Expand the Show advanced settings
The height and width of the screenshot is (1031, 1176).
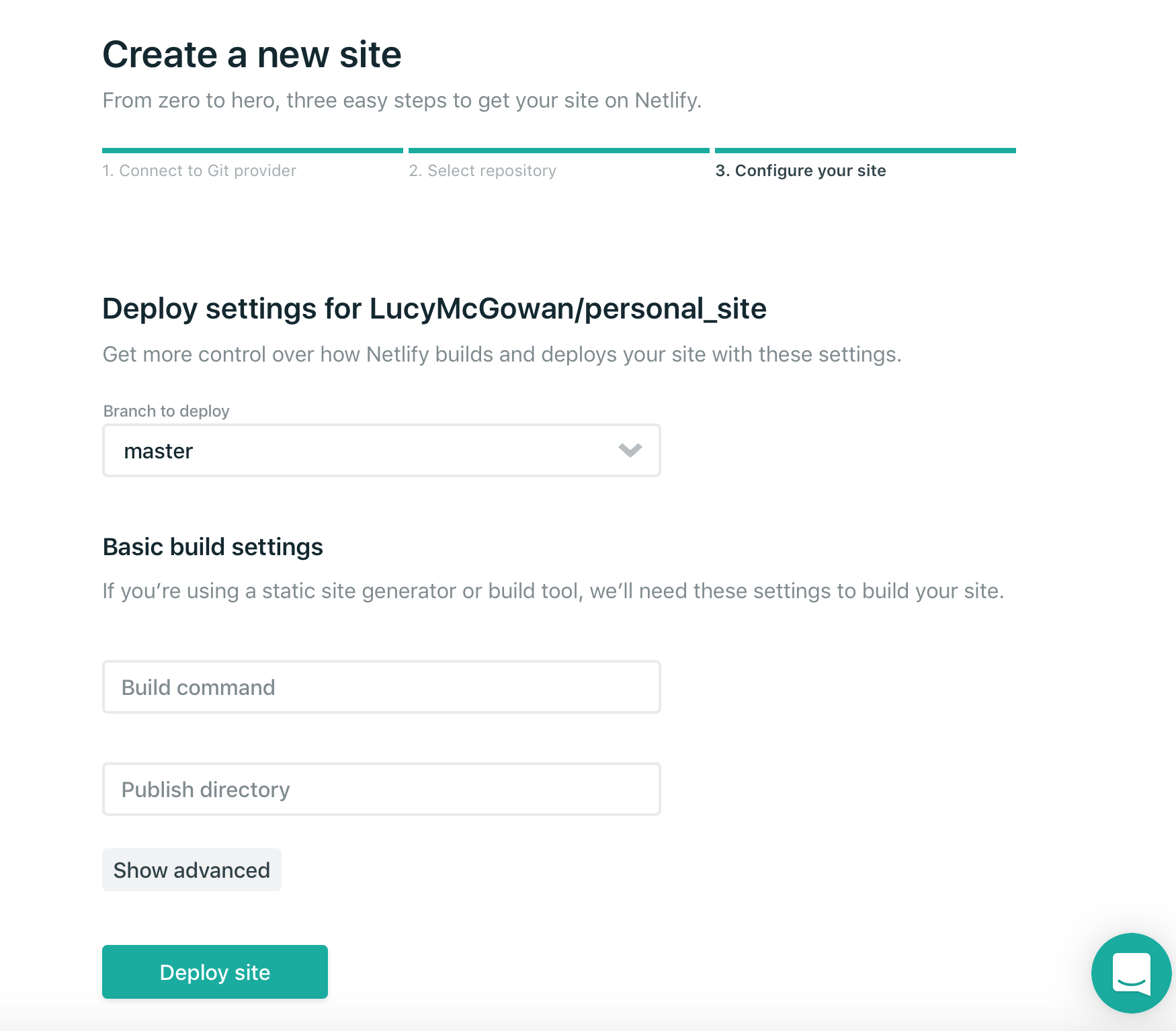click(192, 870)
